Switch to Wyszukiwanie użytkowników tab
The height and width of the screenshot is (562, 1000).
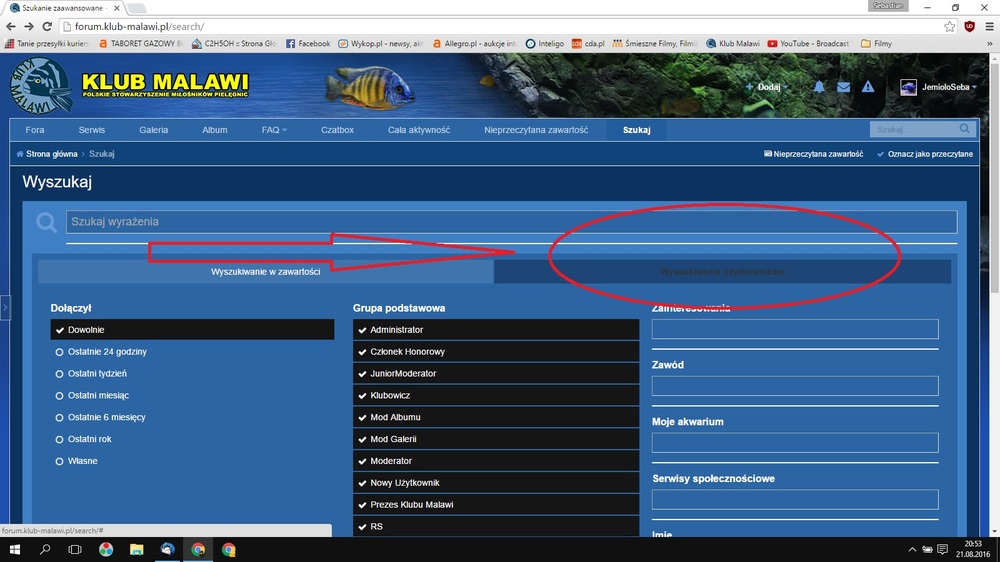pyautogui.click(x=723, y=272)
